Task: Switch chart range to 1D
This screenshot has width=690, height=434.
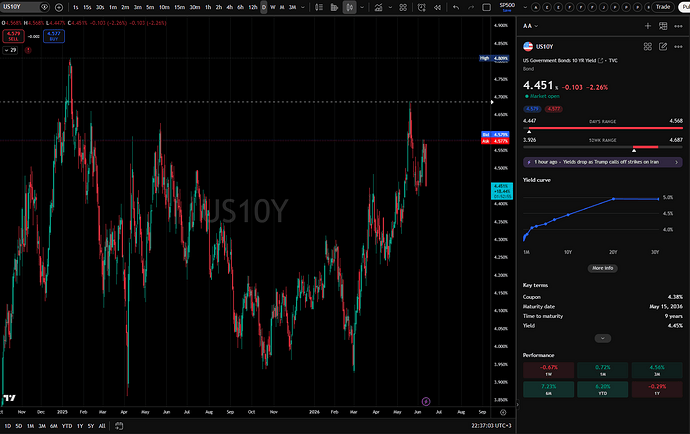Action: (7, 426)
